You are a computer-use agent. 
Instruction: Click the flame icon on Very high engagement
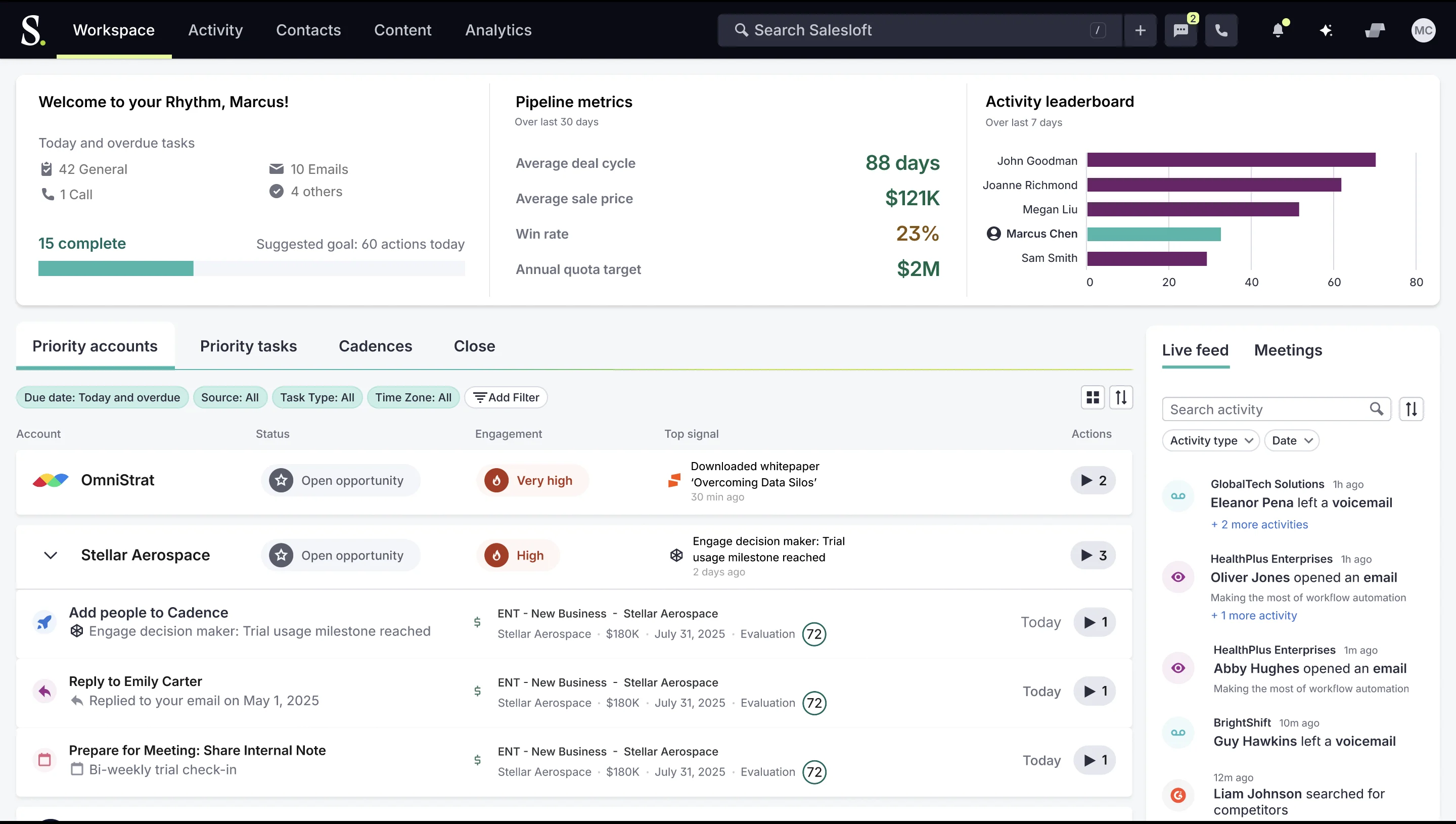click(x=496, y=480)
